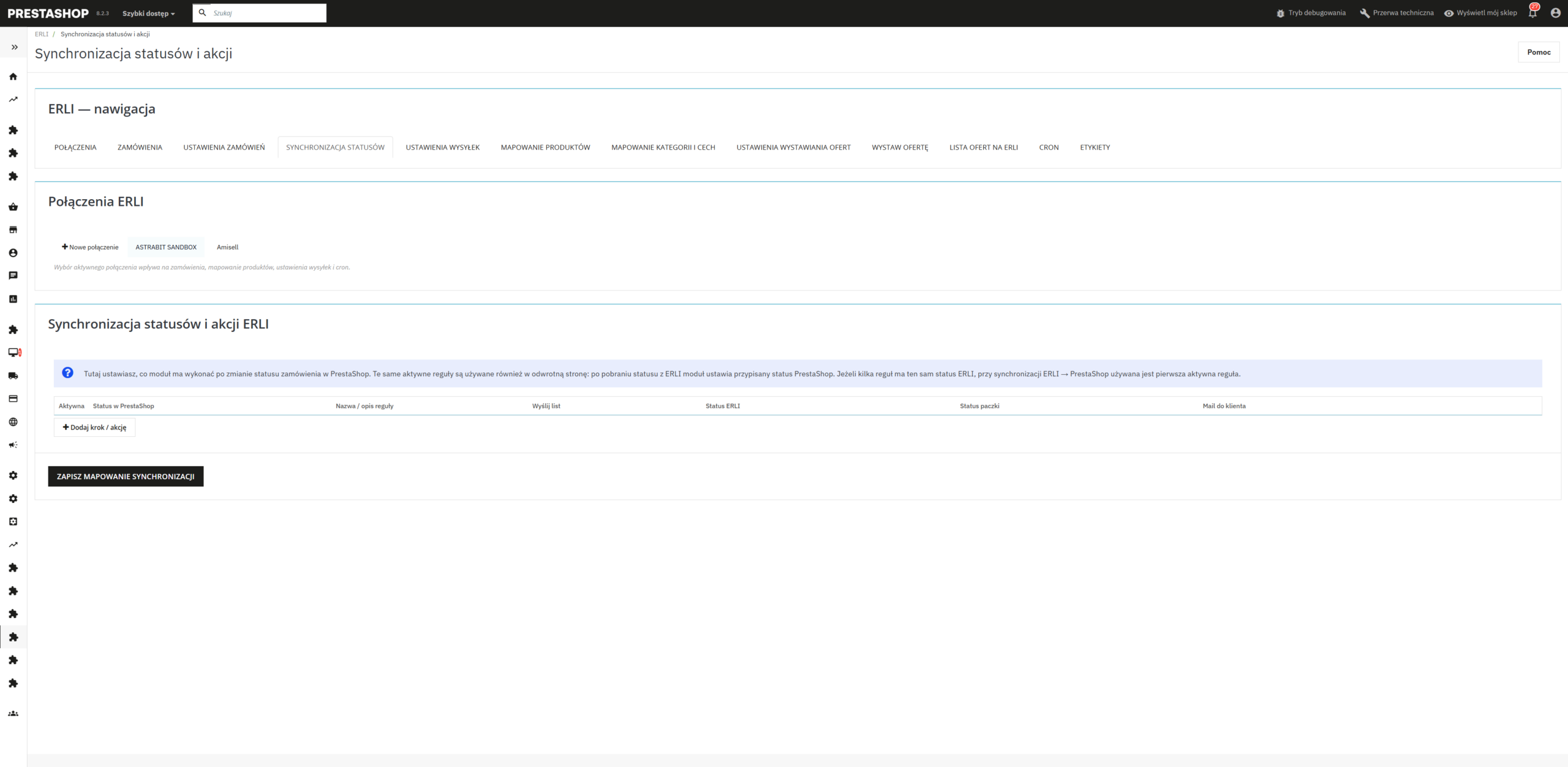Open the ZAMÓWIENIA tab
Screen dimensions: 1568x767
(x=140, y=147)
